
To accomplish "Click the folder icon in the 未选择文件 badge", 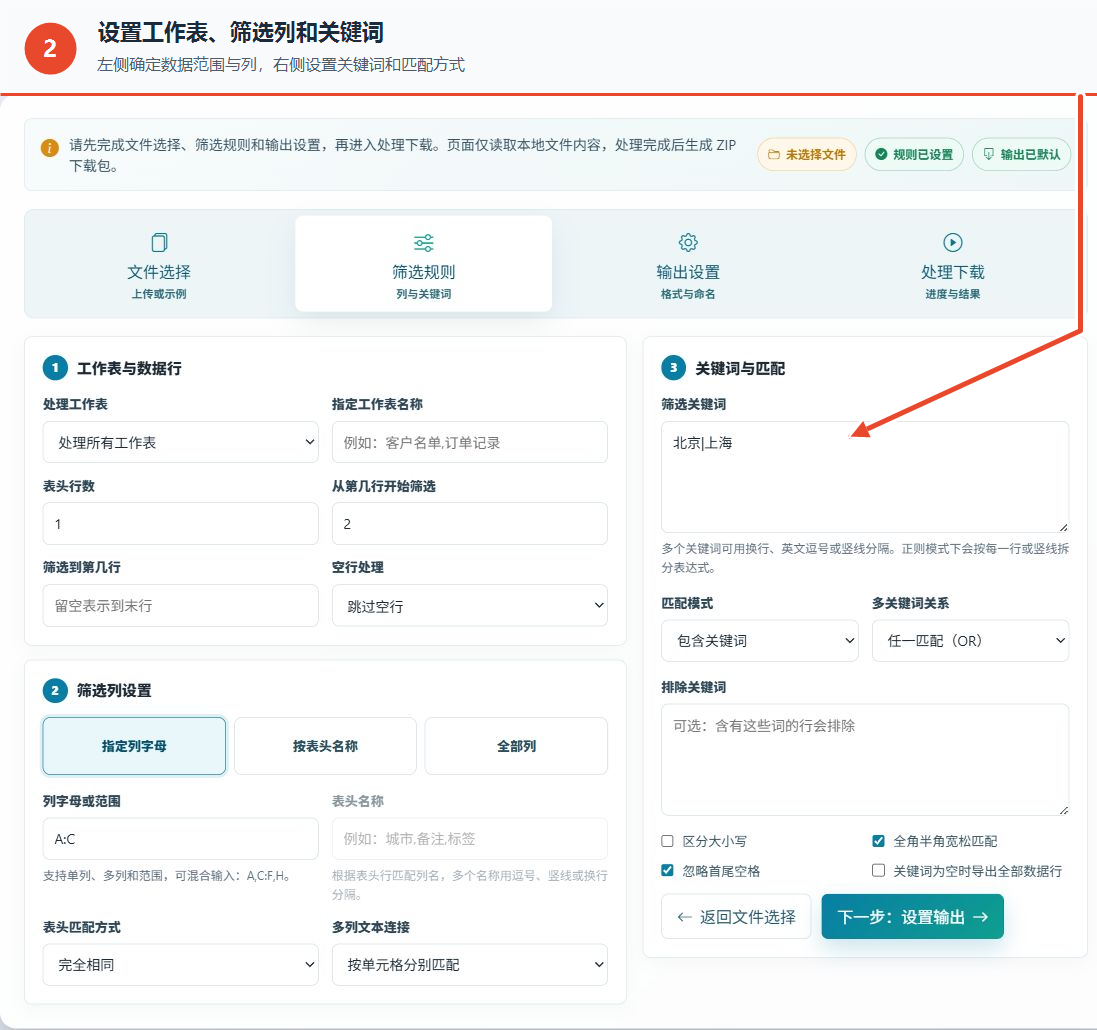I will point(774,155).
